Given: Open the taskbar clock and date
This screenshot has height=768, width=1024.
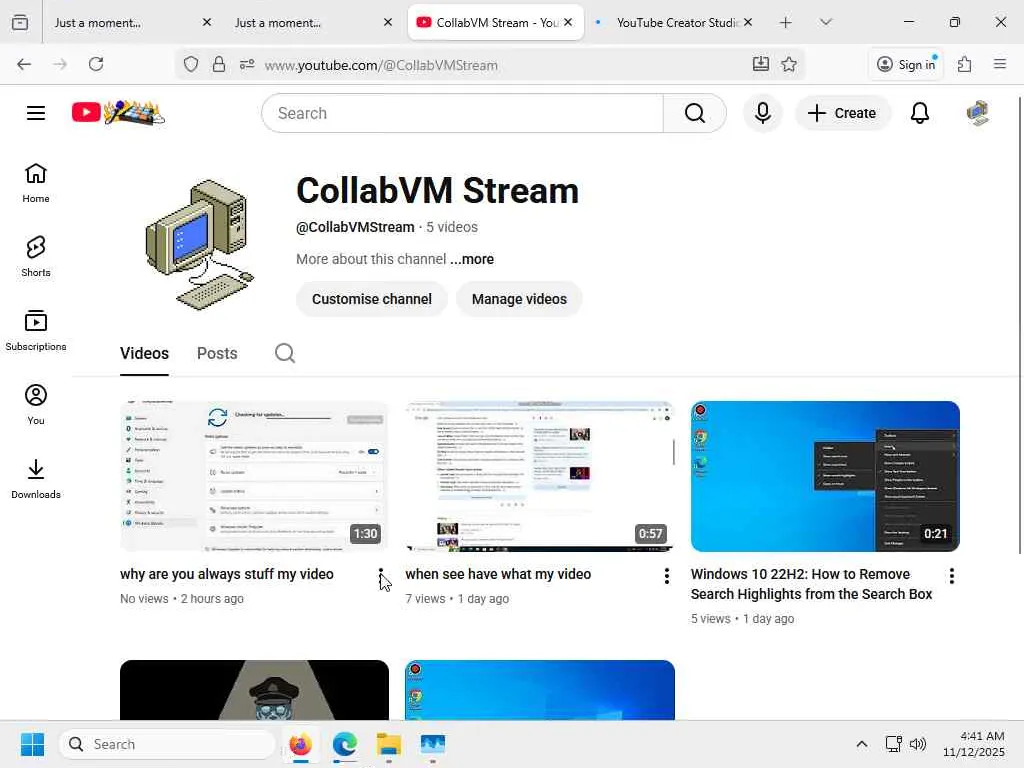Looking at the screenshot, I should pyautogui.click(x=974, y=744).
